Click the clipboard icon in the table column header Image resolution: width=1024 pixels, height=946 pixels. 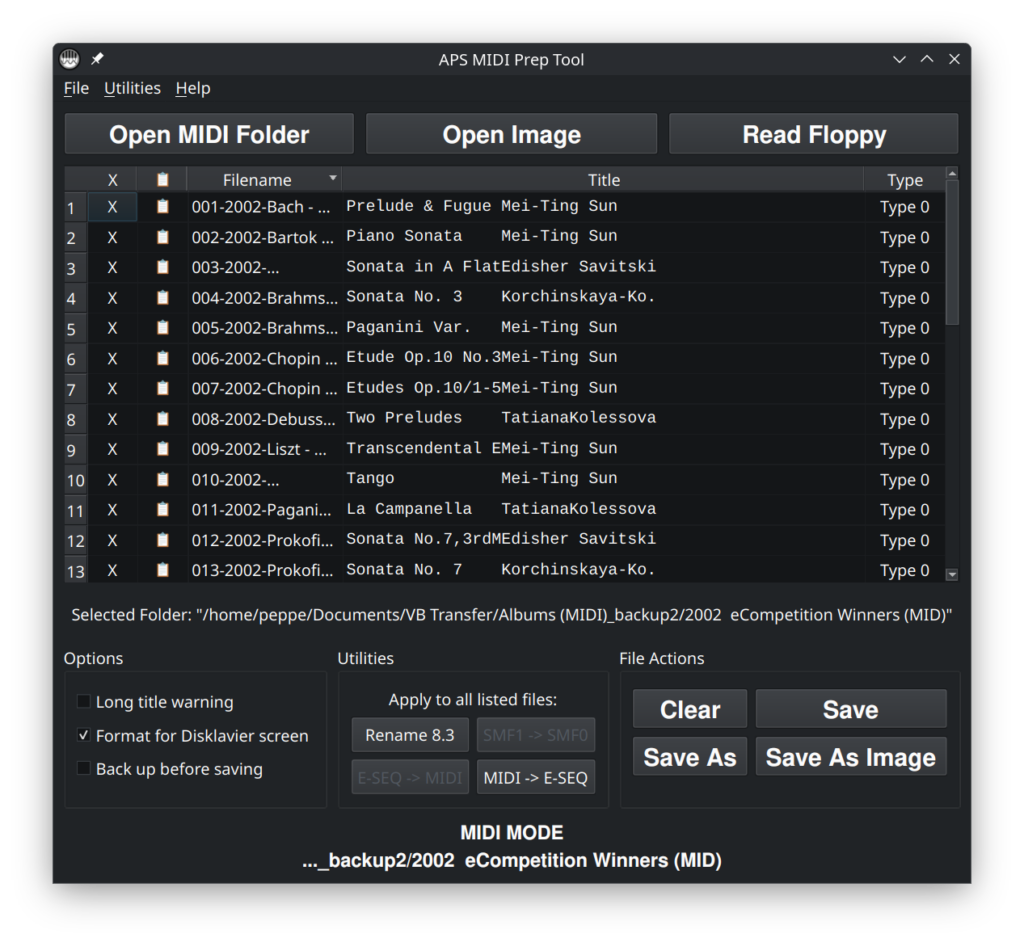[x=162, y=179]
